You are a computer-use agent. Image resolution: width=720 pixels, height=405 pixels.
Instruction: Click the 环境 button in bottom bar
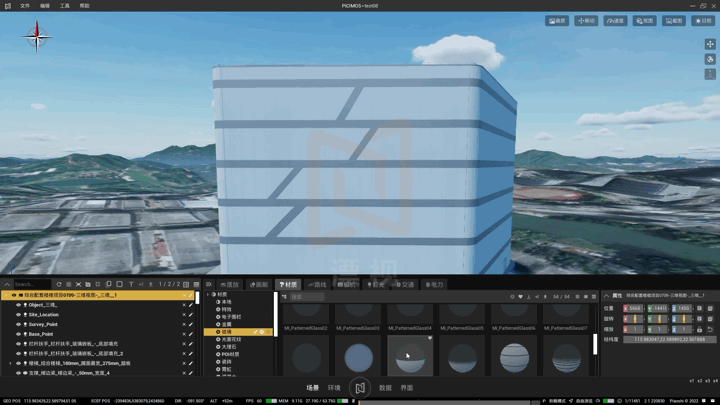pyautogui.click(x=334, y=388)
